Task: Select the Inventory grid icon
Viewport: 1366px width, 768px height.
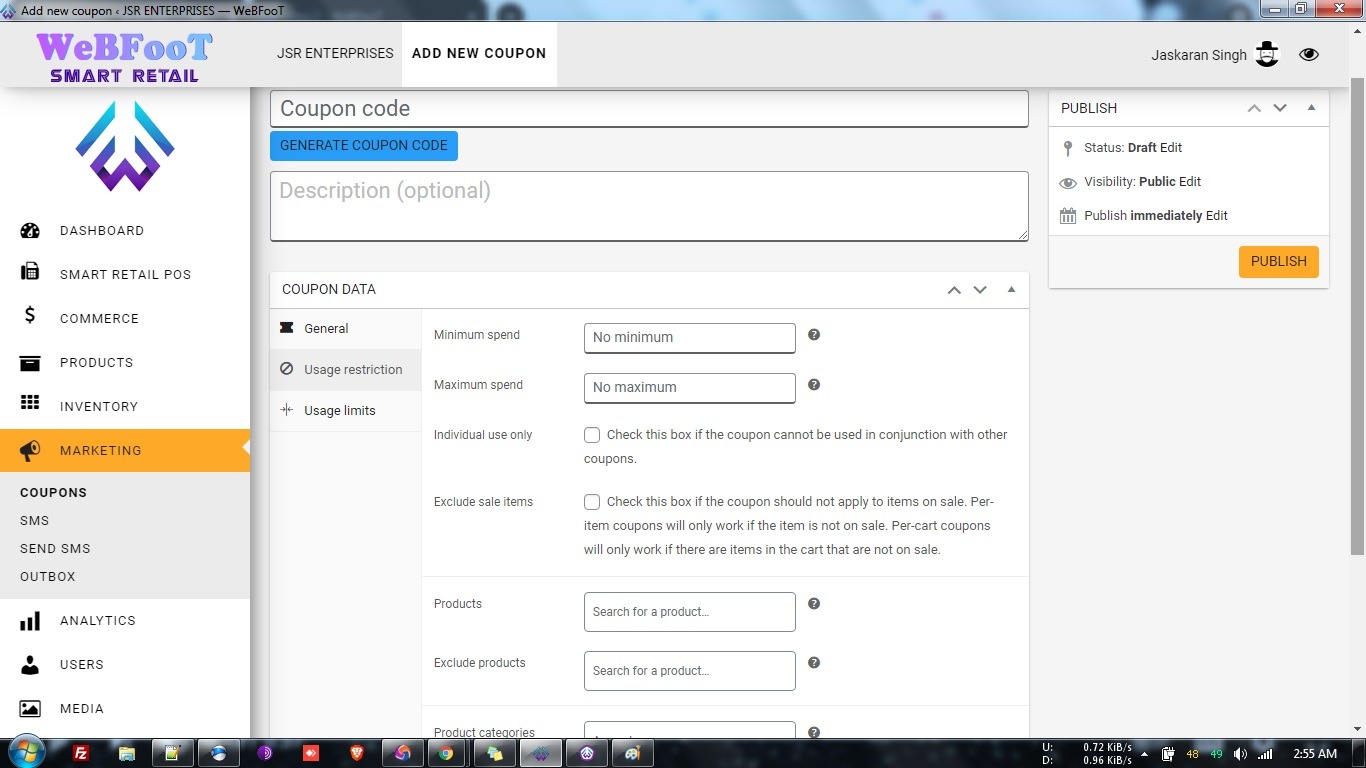Action: coord(30,403)
